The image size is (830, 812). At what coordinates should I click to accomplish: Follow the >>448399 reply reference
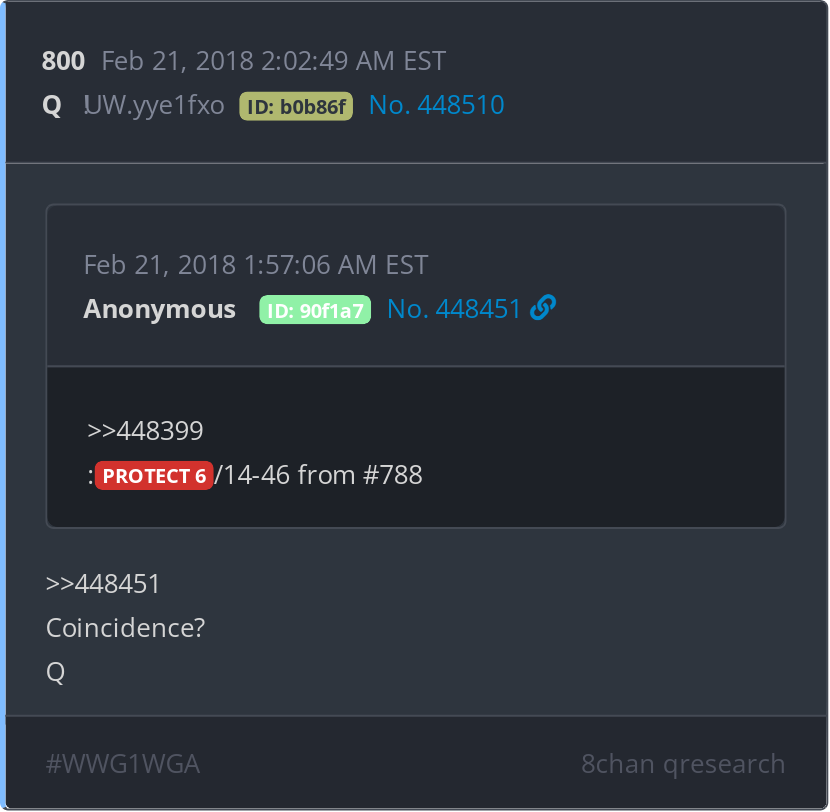145,430
